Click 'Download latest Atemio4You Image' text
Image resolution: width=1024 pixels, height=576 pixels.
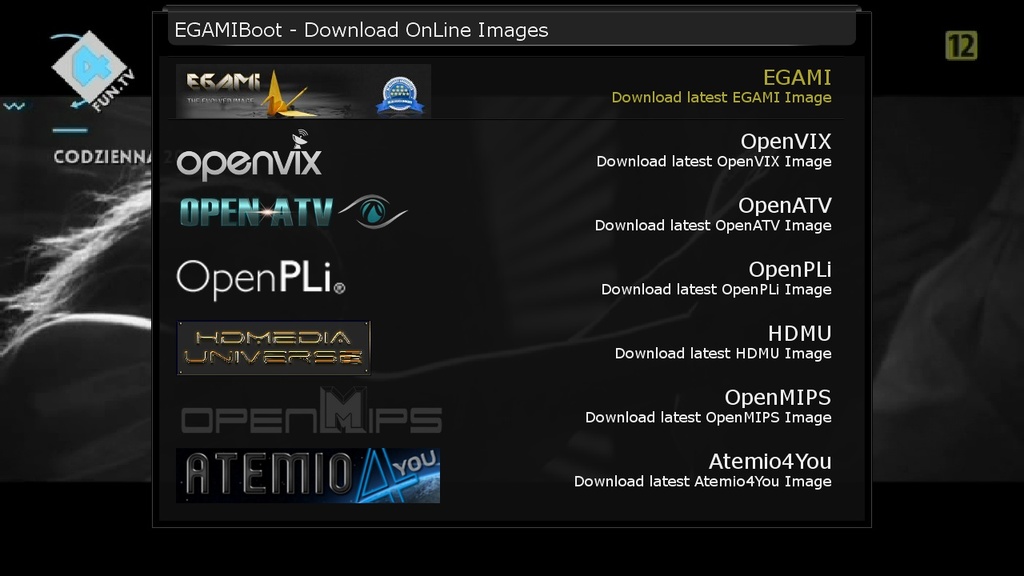(x=703, y=482)
